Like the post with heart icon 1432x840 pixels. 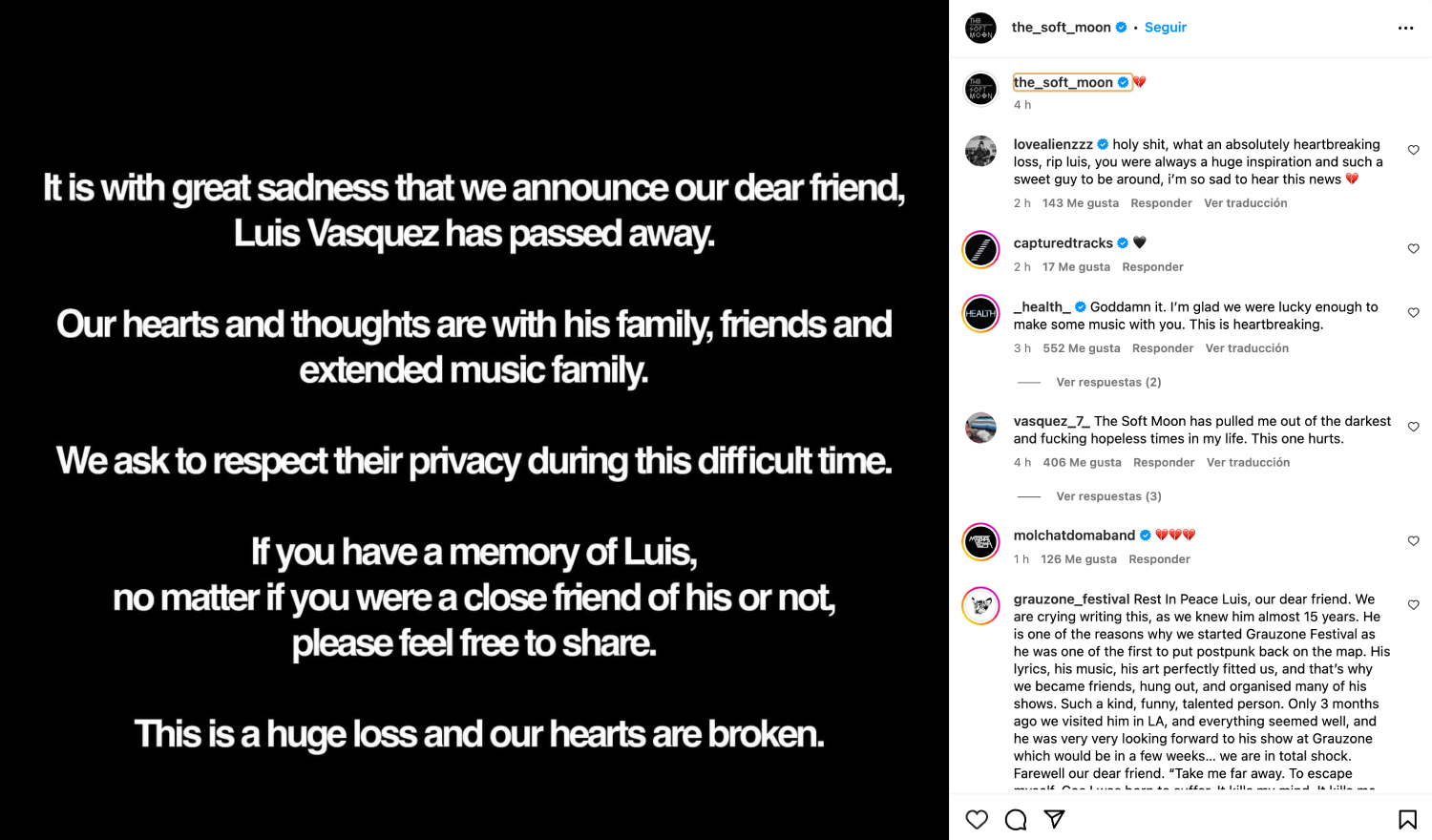click(977, 819)
